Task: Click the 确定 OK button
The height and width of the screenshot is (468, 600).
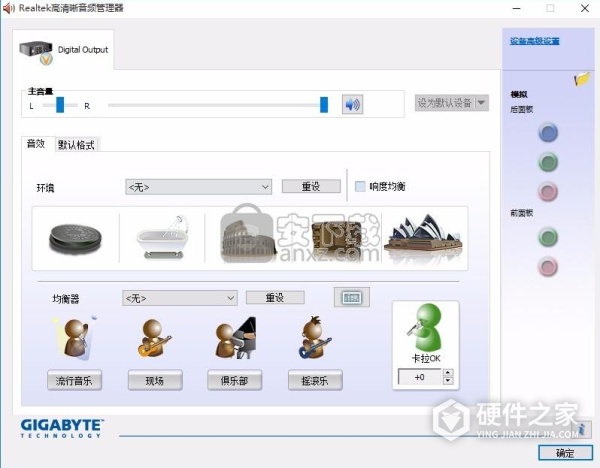Action: 565,453
